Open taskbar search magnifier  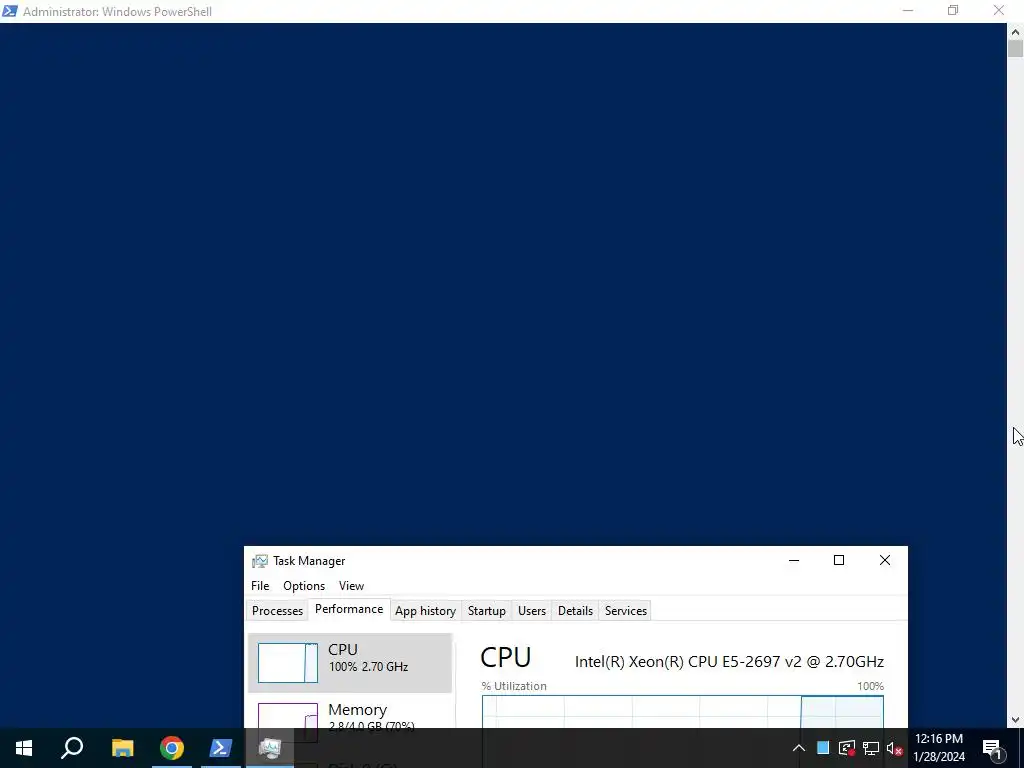point(72,748)
